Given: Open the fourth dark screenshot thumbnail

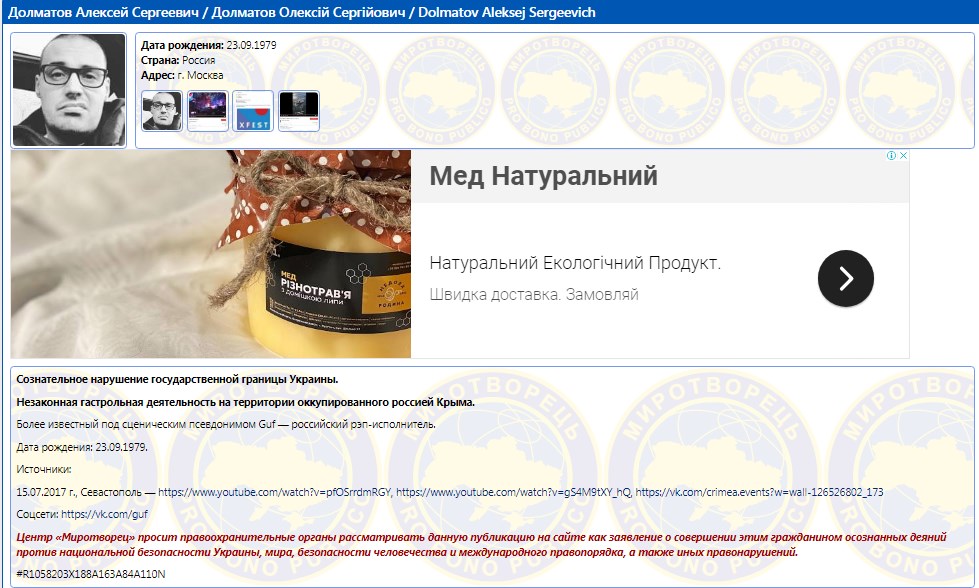Looking at the screenshot, I should pos(298,111).
